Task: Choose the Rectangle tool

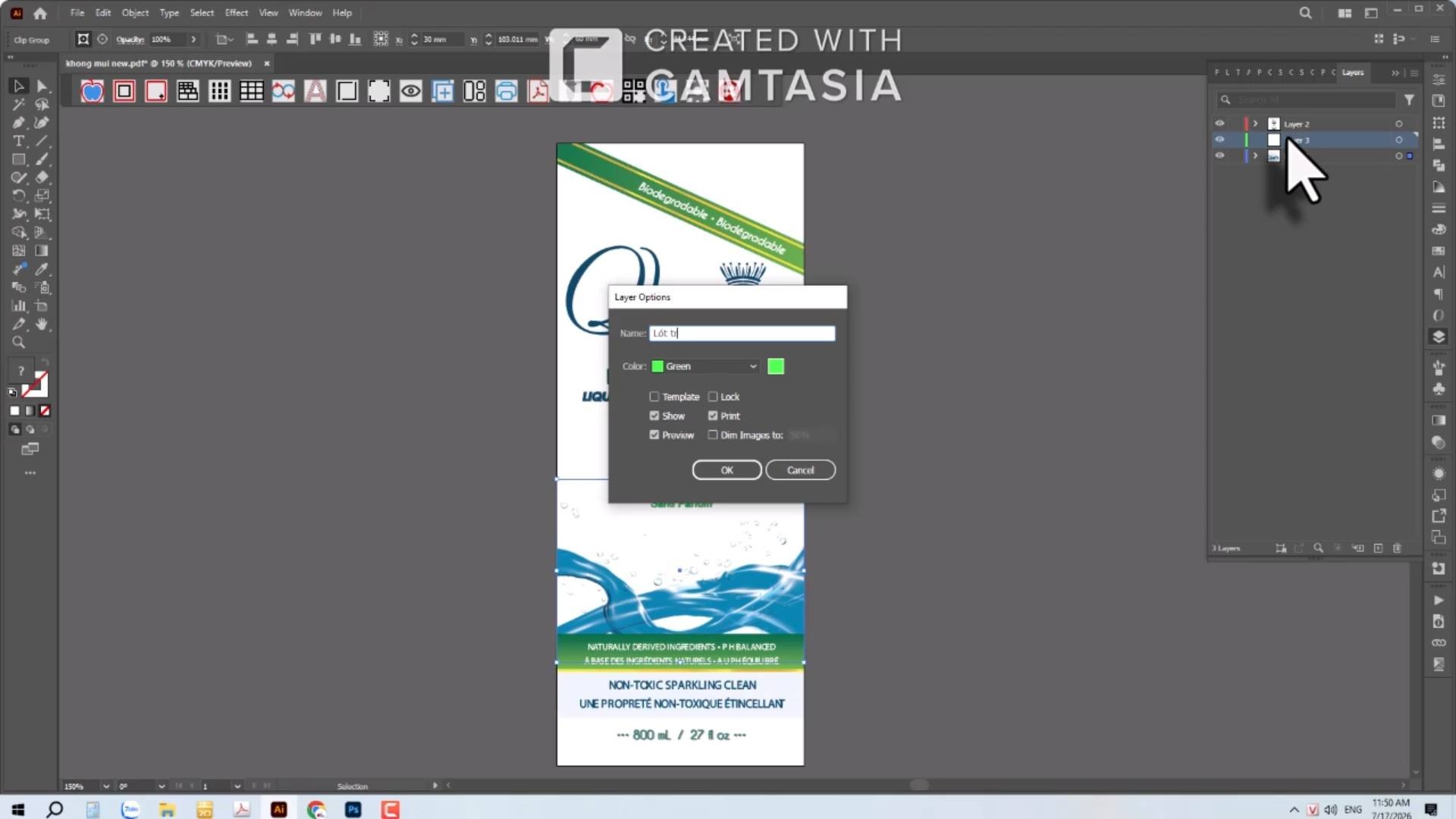Action: click(18, 159)
